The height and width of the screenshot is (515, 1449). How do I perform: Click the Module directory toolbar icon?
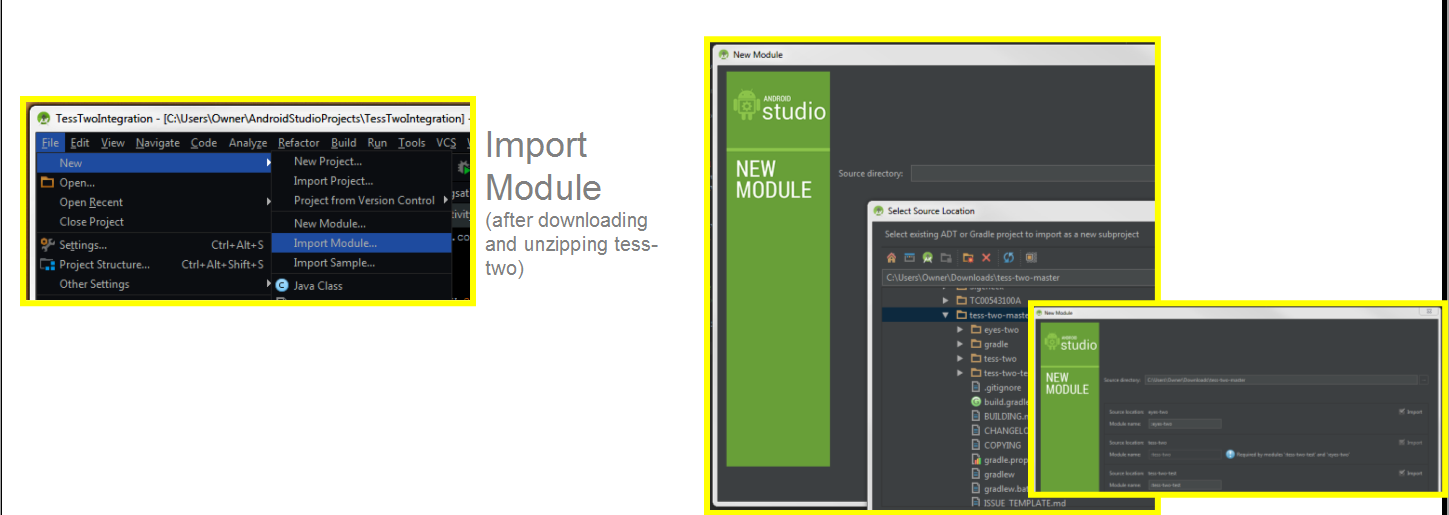pos(946,258)
